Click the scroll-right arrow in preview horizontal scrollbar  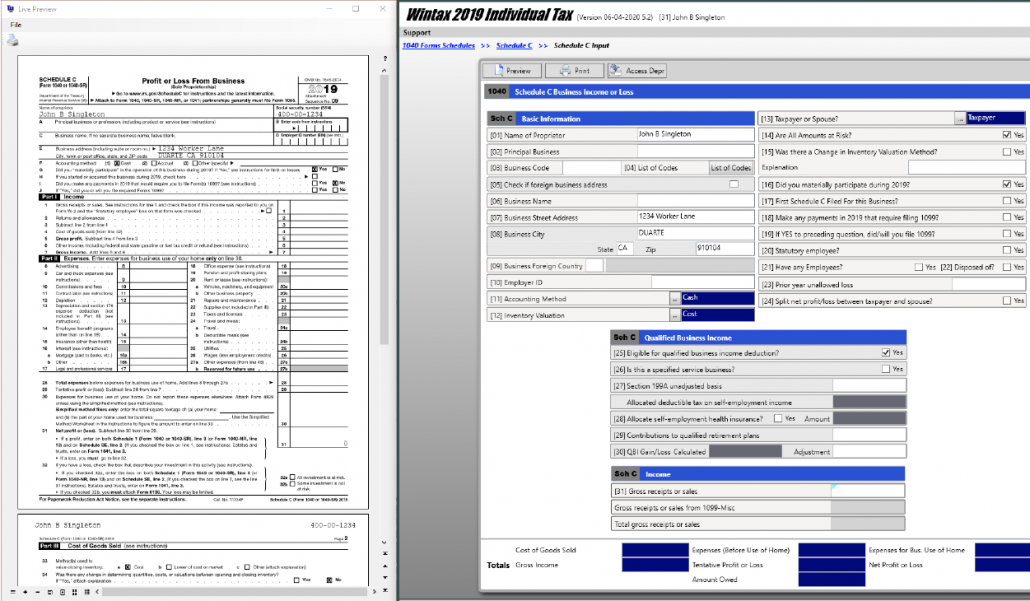click(x=374, y=592)
